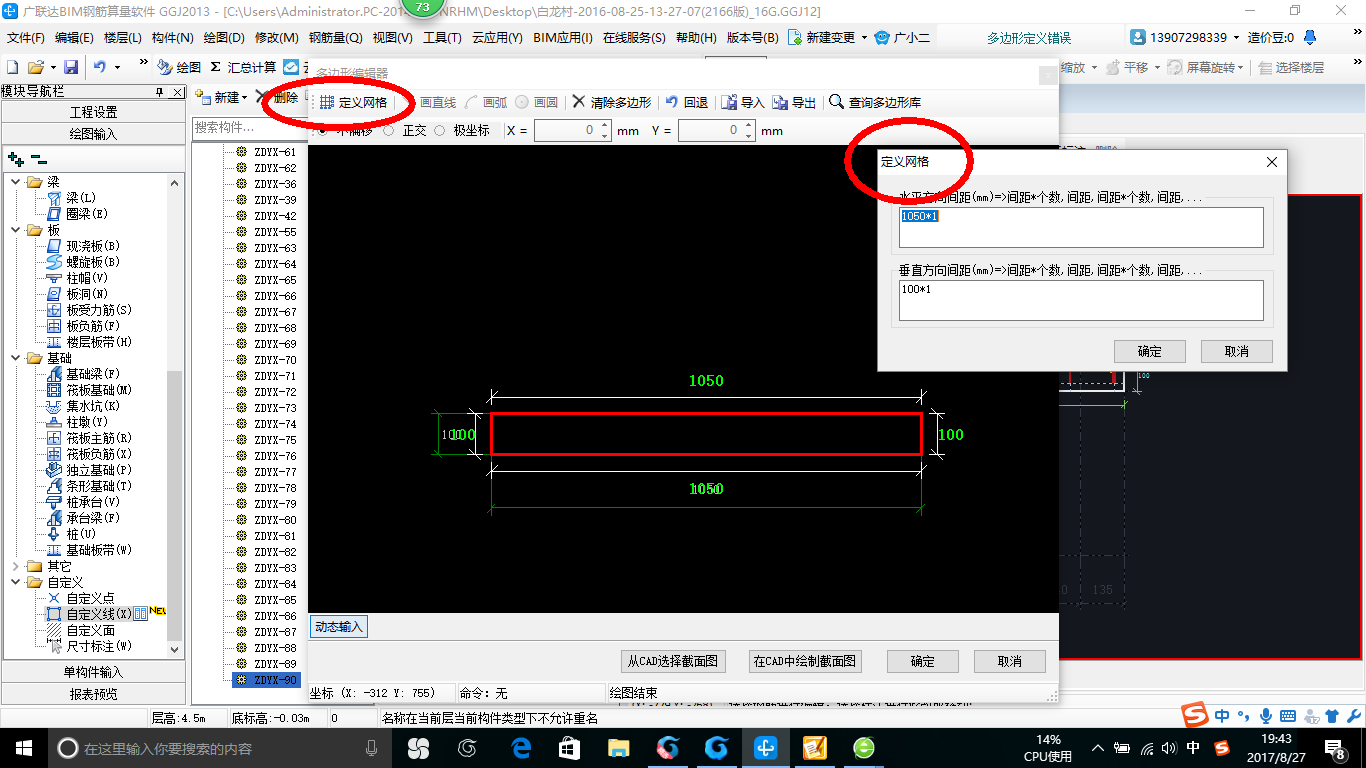Collapse the 基础 folder in tree

coord(16,358)
